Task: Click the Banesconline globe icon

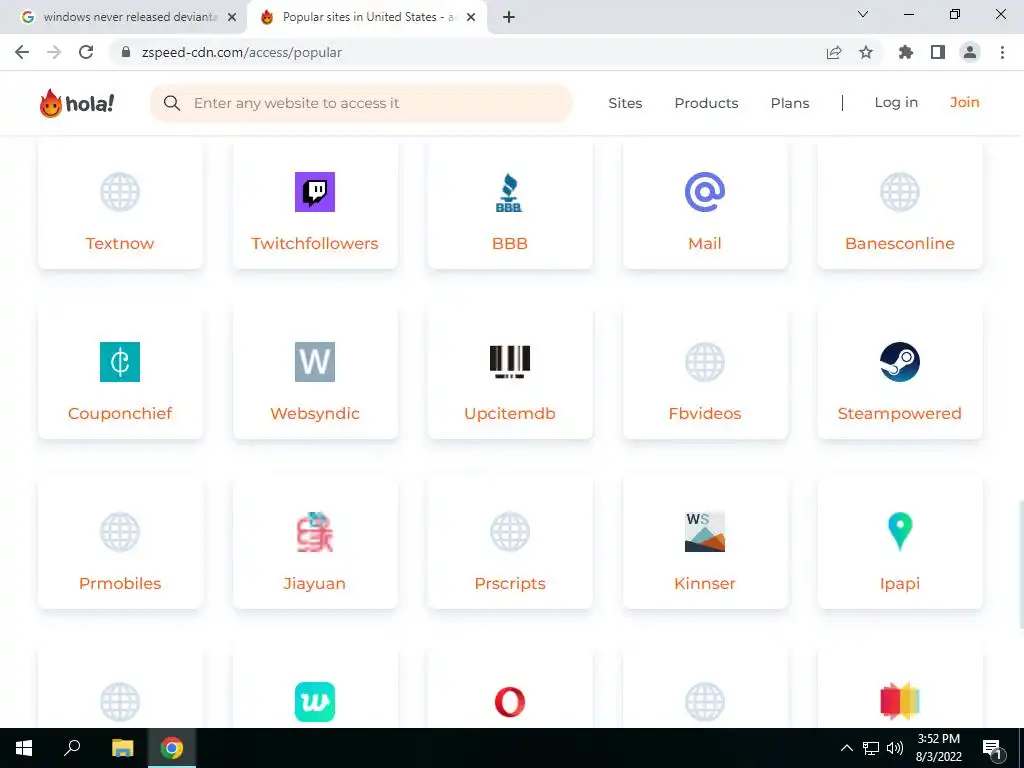Action: pyautogui.click(x=900, y=192)
